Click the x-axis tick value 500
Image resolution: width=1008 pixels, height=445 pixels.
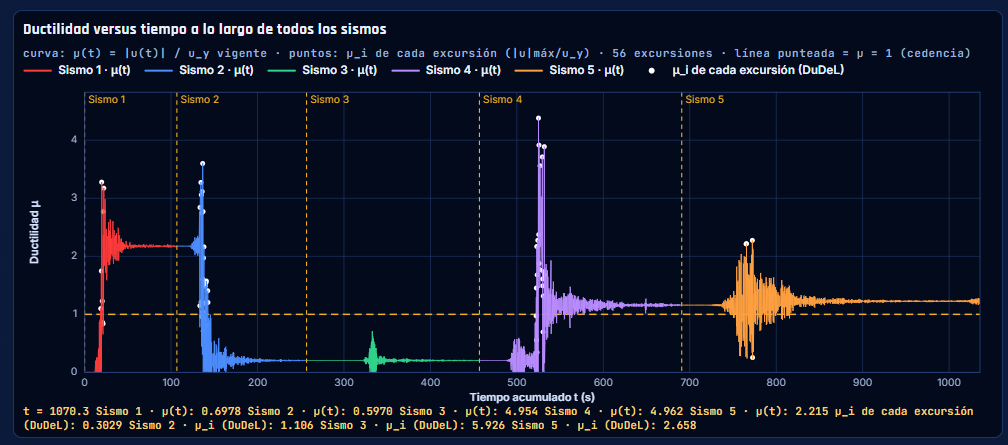point(516,382)
